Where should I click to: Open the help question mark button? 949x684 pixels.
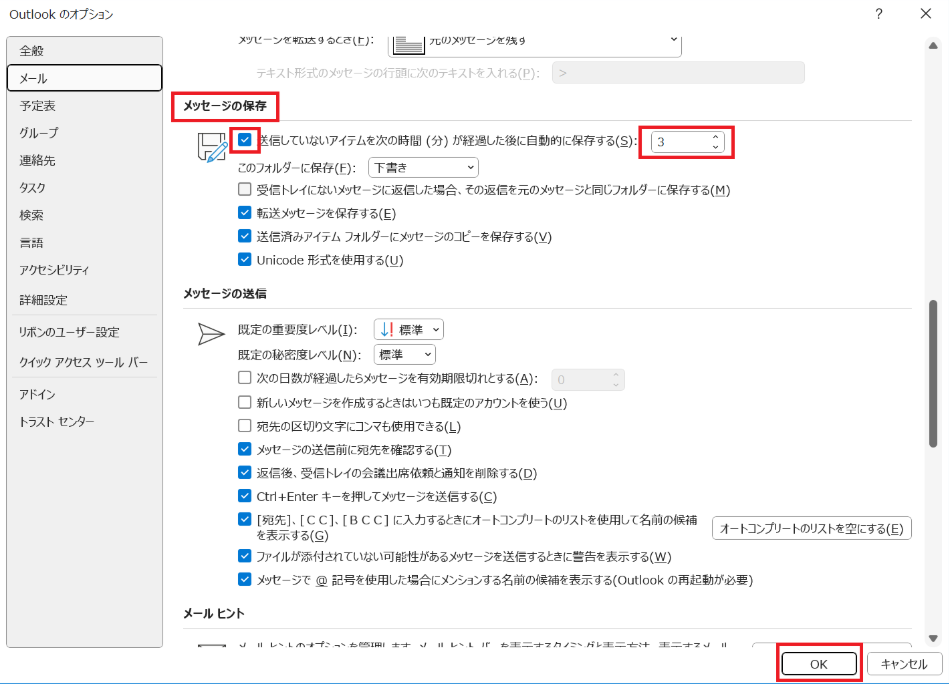pos(878,14)
